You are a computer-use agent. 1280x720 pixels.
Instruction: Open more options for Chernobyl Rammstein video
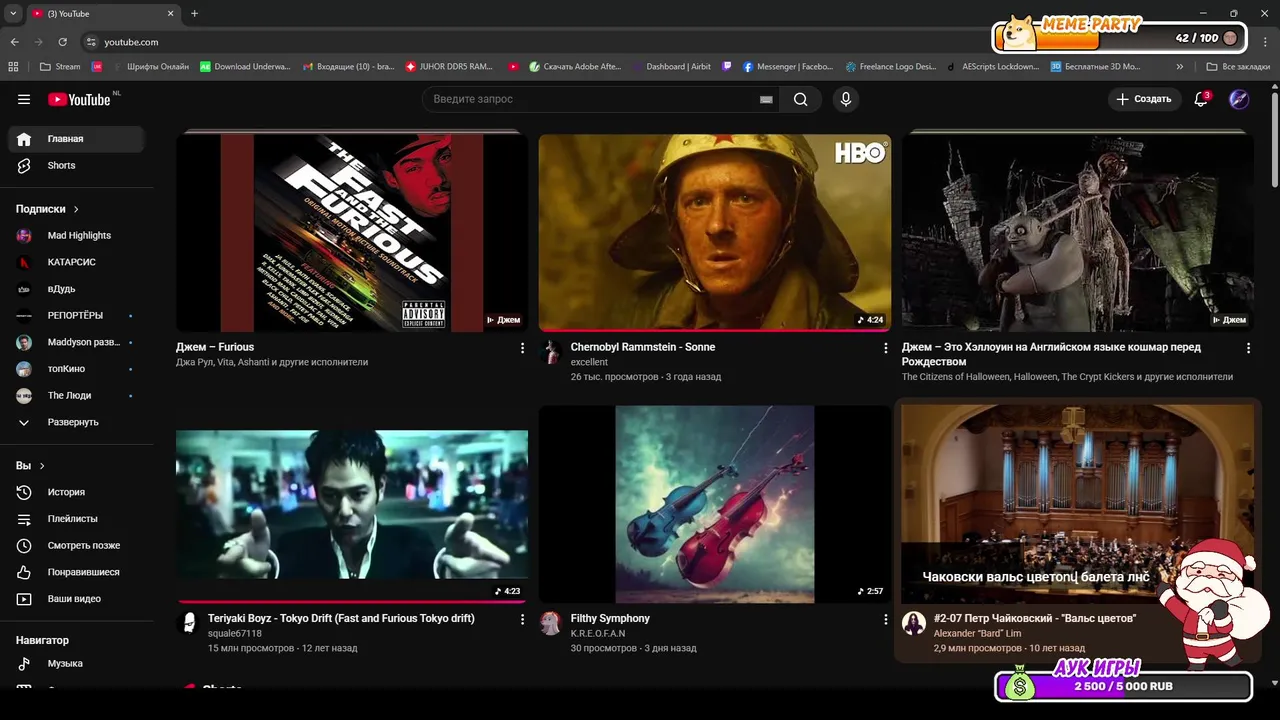pyautogui.click(x=885, y=348)
